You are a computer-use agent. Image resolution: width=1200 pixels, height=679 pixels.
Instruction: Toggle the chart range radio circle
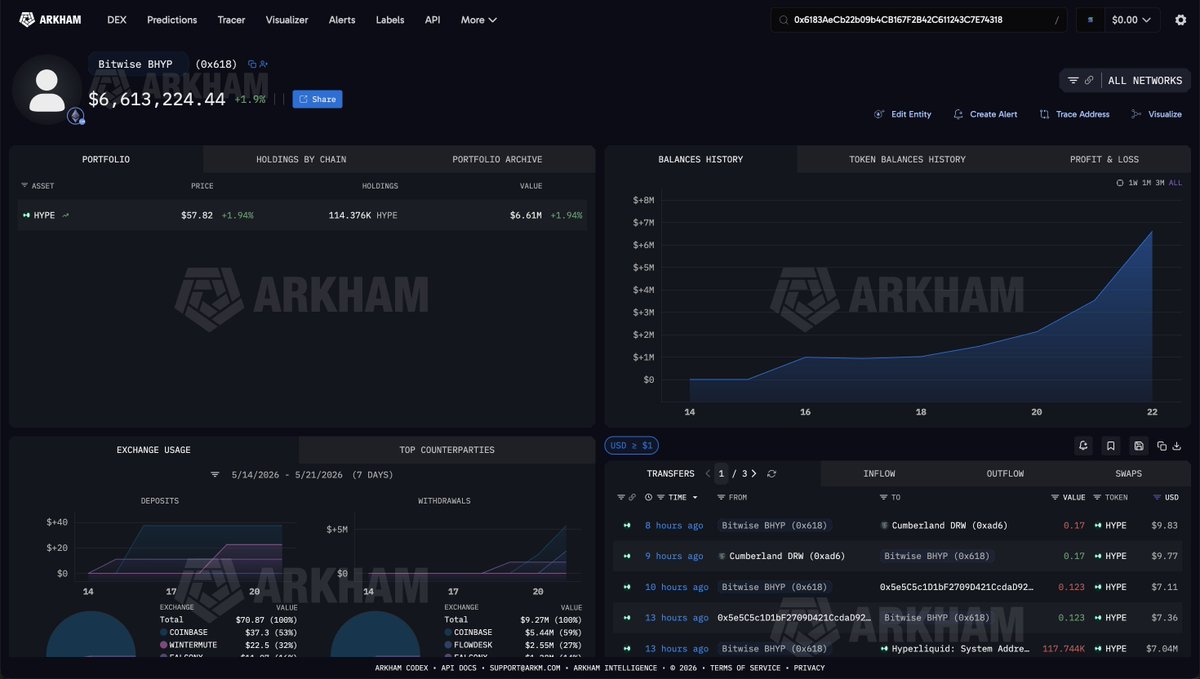click(x=1120, y=183)
